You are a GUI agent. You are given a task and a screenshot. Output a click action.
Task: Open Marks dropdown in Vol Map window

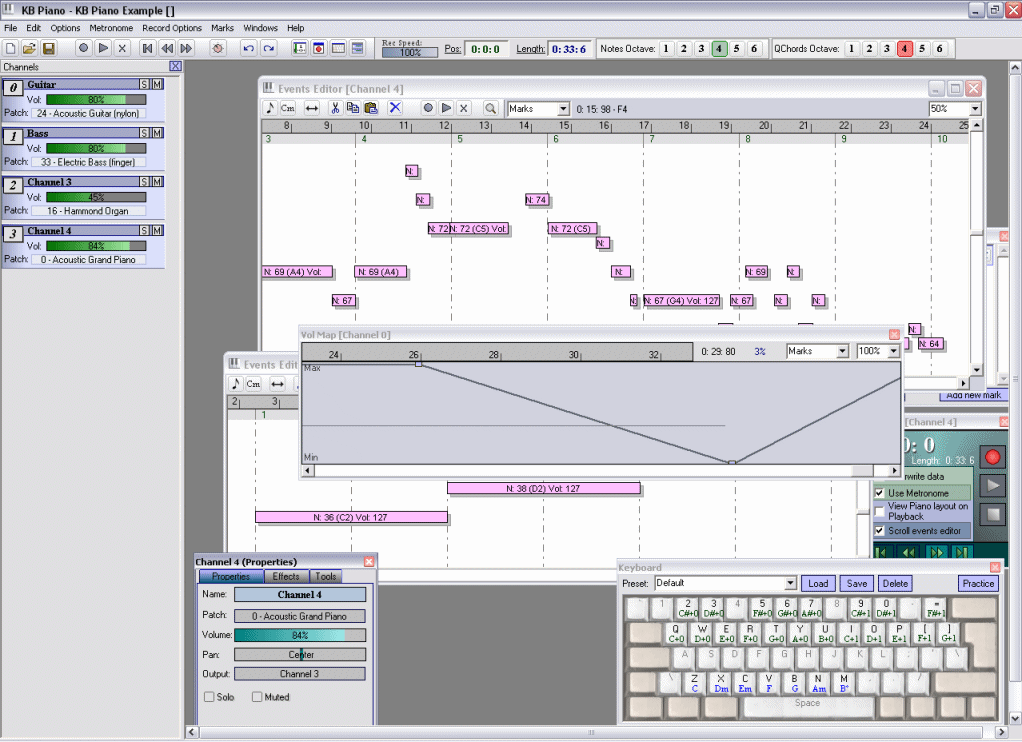point(842,351)
